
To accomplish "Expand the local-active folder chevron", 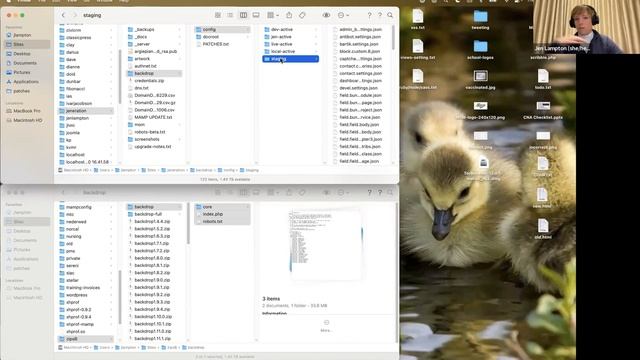I will [x=316, y=51].
